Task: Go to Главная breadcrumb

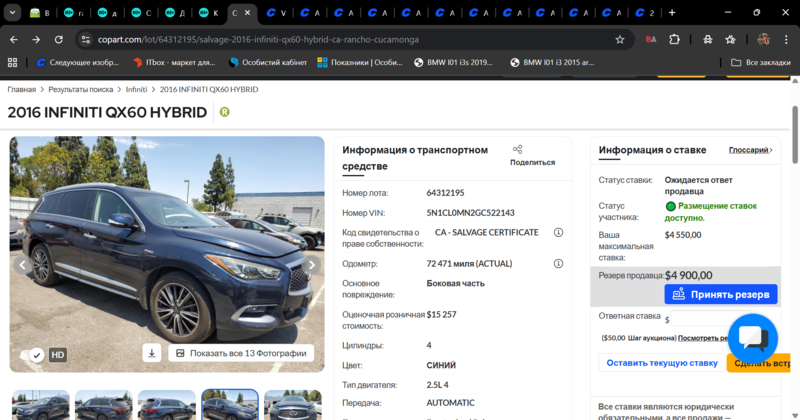Action: point(21,89)
